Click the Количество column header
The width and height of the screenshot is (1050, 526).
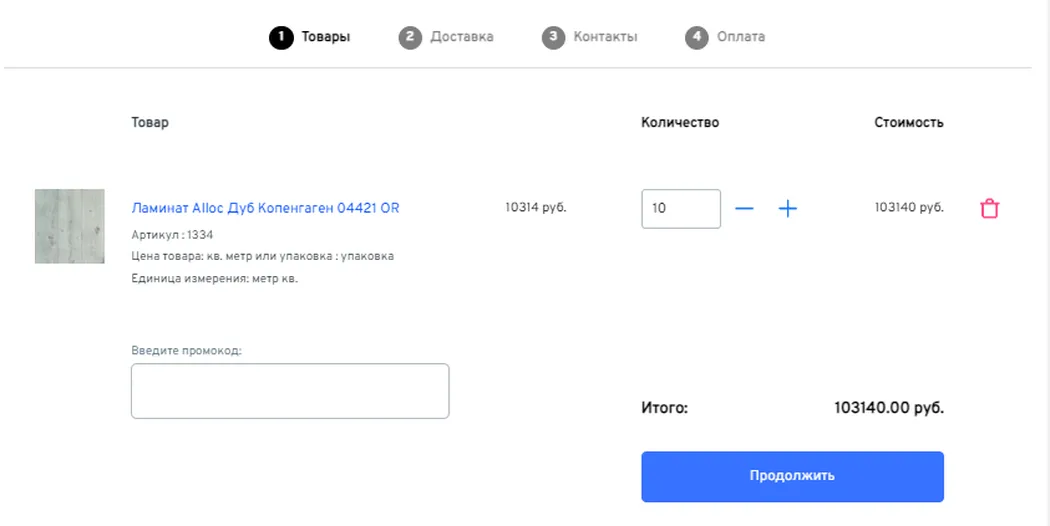click(680, 123)
